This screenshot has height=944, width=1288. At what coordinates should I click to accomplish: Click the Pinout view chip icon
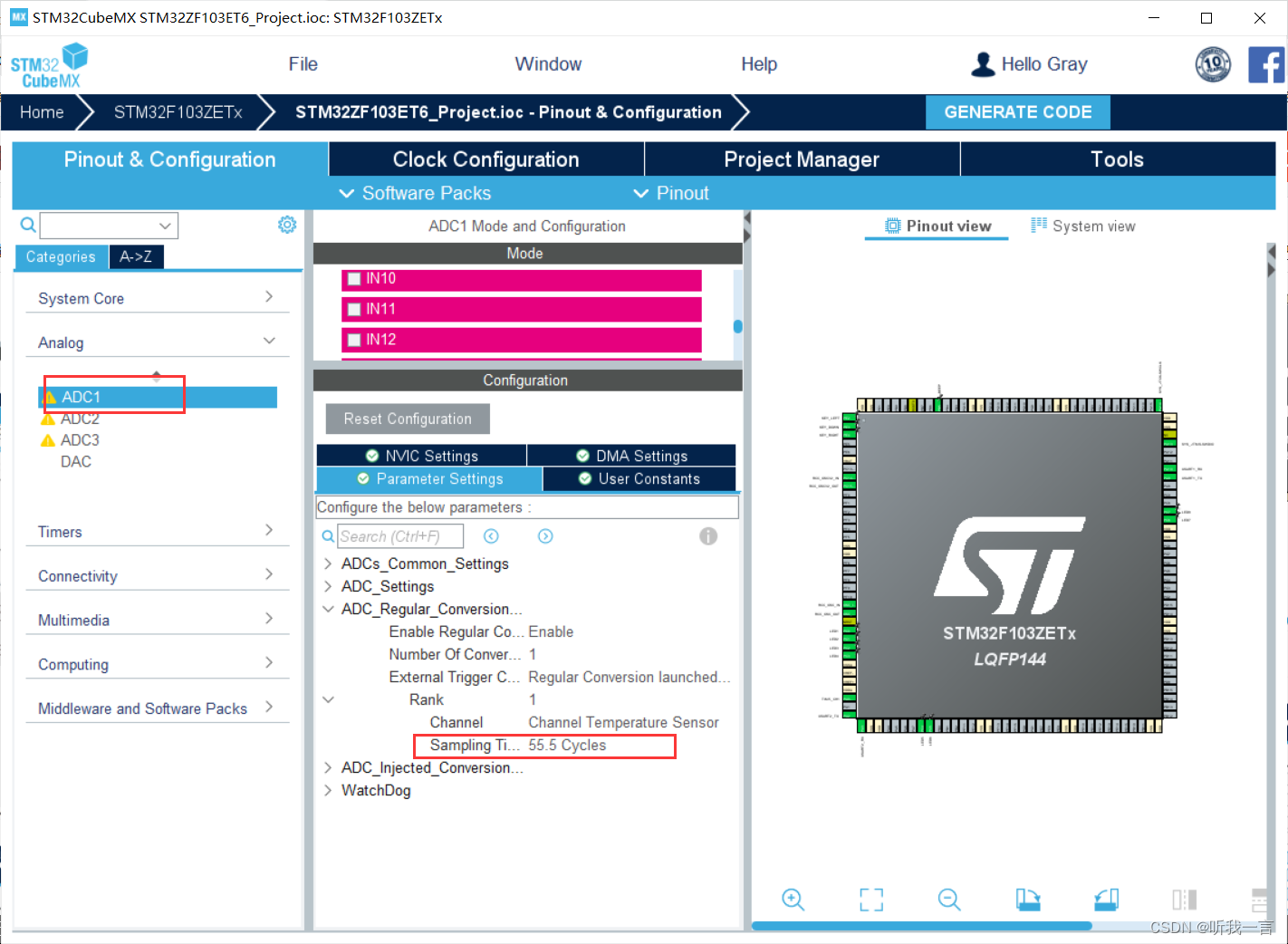tap(893, 226)
